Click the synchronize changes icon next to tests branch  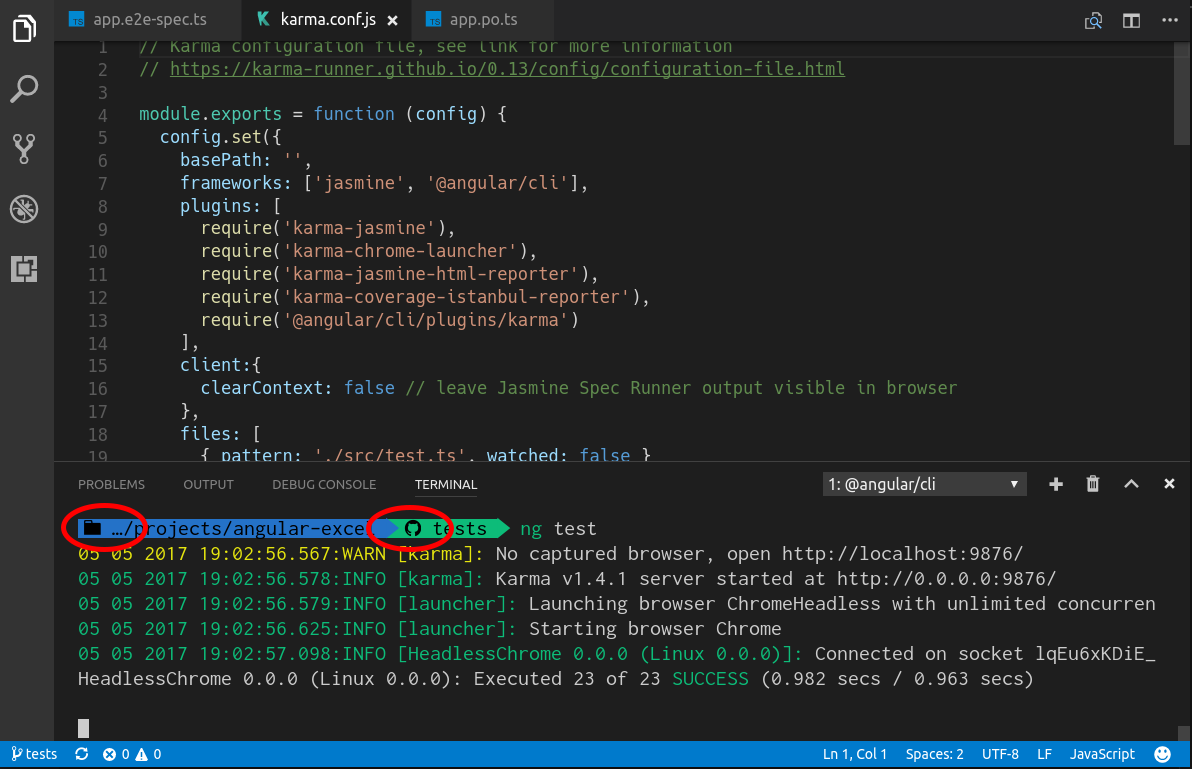tap(81, 754)
